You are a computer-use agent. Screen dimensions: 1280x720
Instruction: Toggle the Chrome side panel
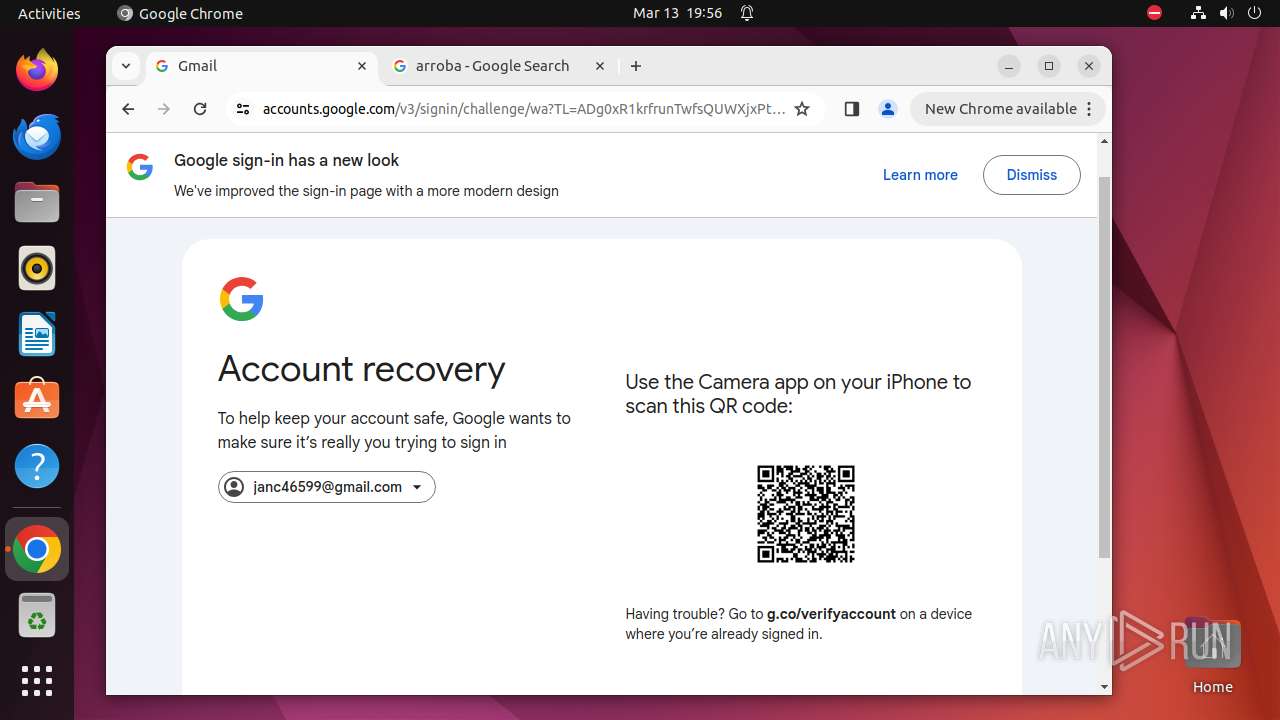click(852, 109)
